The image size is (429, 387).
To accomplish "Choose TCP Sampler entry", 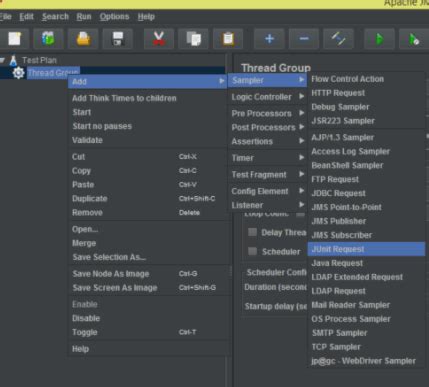I will pyautogui.click(x=366, y=347).
